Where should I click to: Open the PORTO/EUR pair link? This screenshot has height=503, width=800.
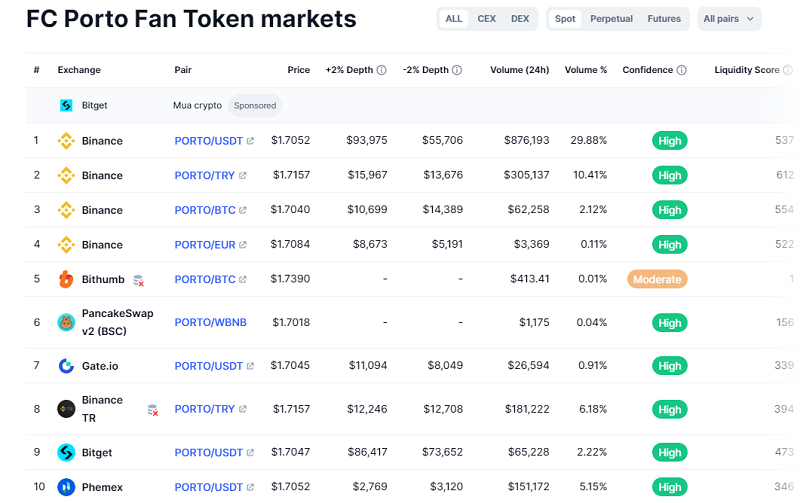[x=204, y=245]
